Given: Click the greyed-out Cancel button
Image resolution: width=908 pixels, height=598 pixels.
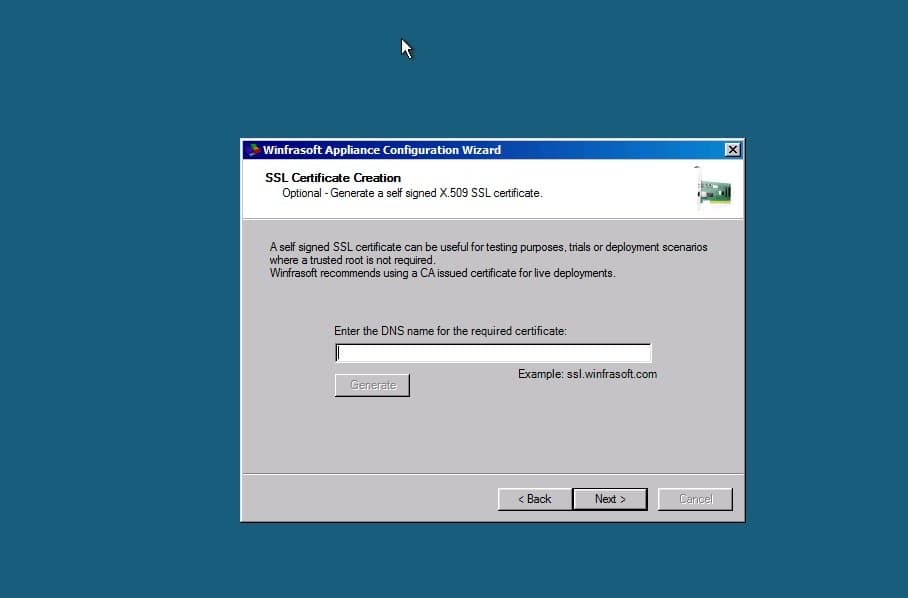Looking at the screenshot, I should [695, 499].
